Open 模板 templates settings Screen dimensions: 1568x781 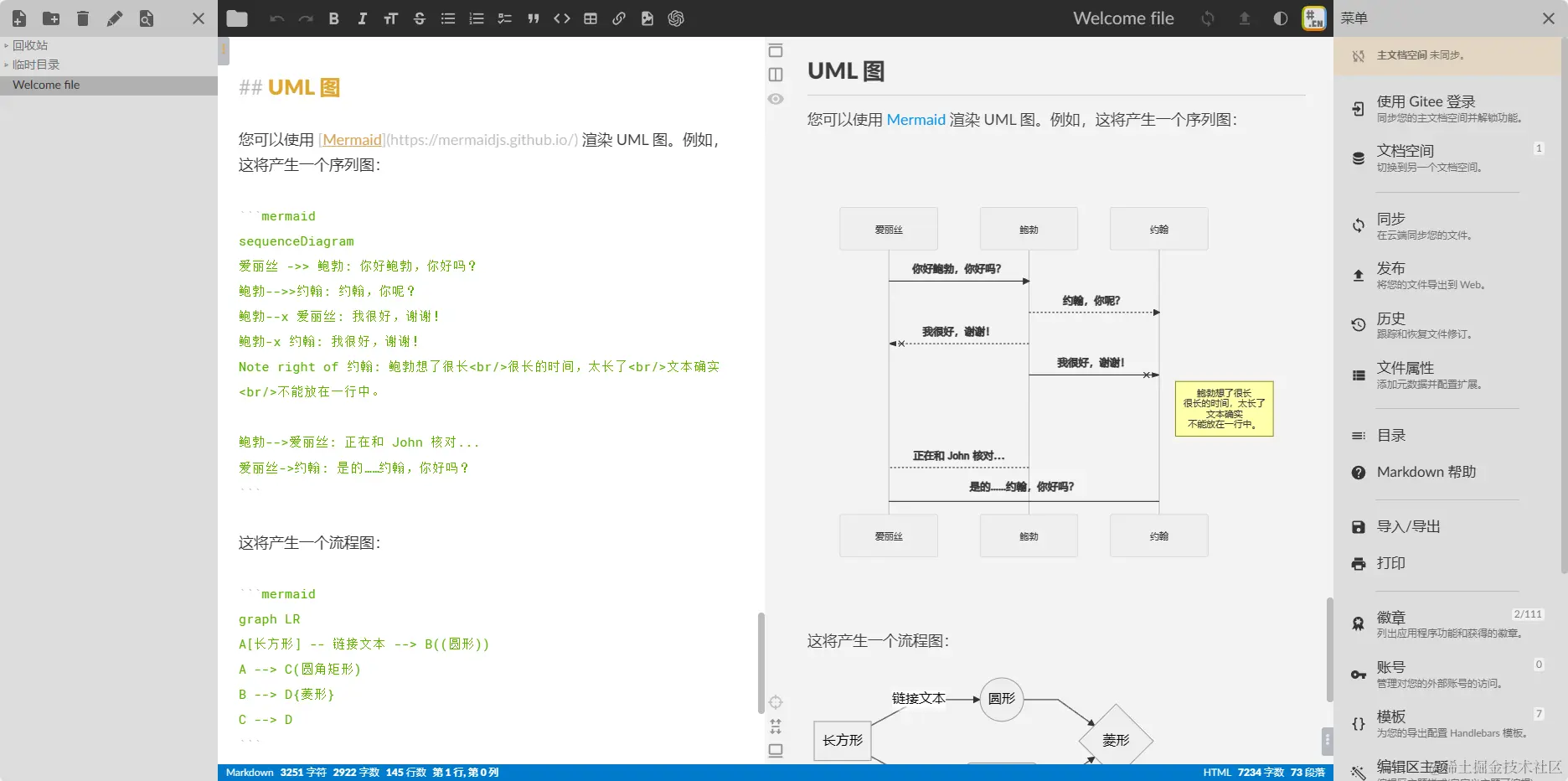[1447, 724]
